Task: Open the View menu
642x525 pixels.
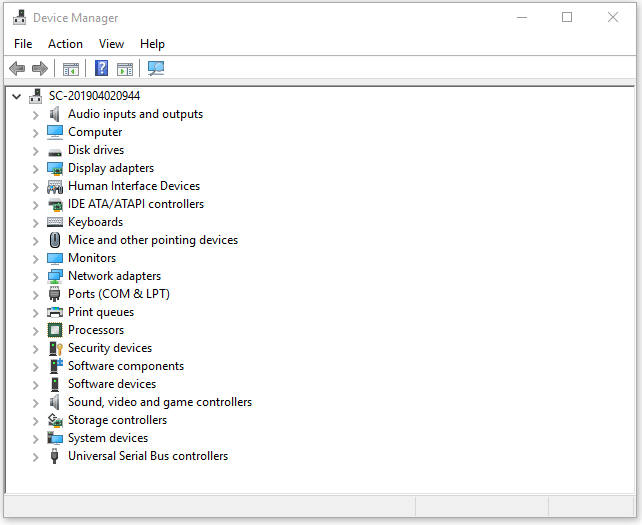Action: pyautogui.click(x=111, y=44)
